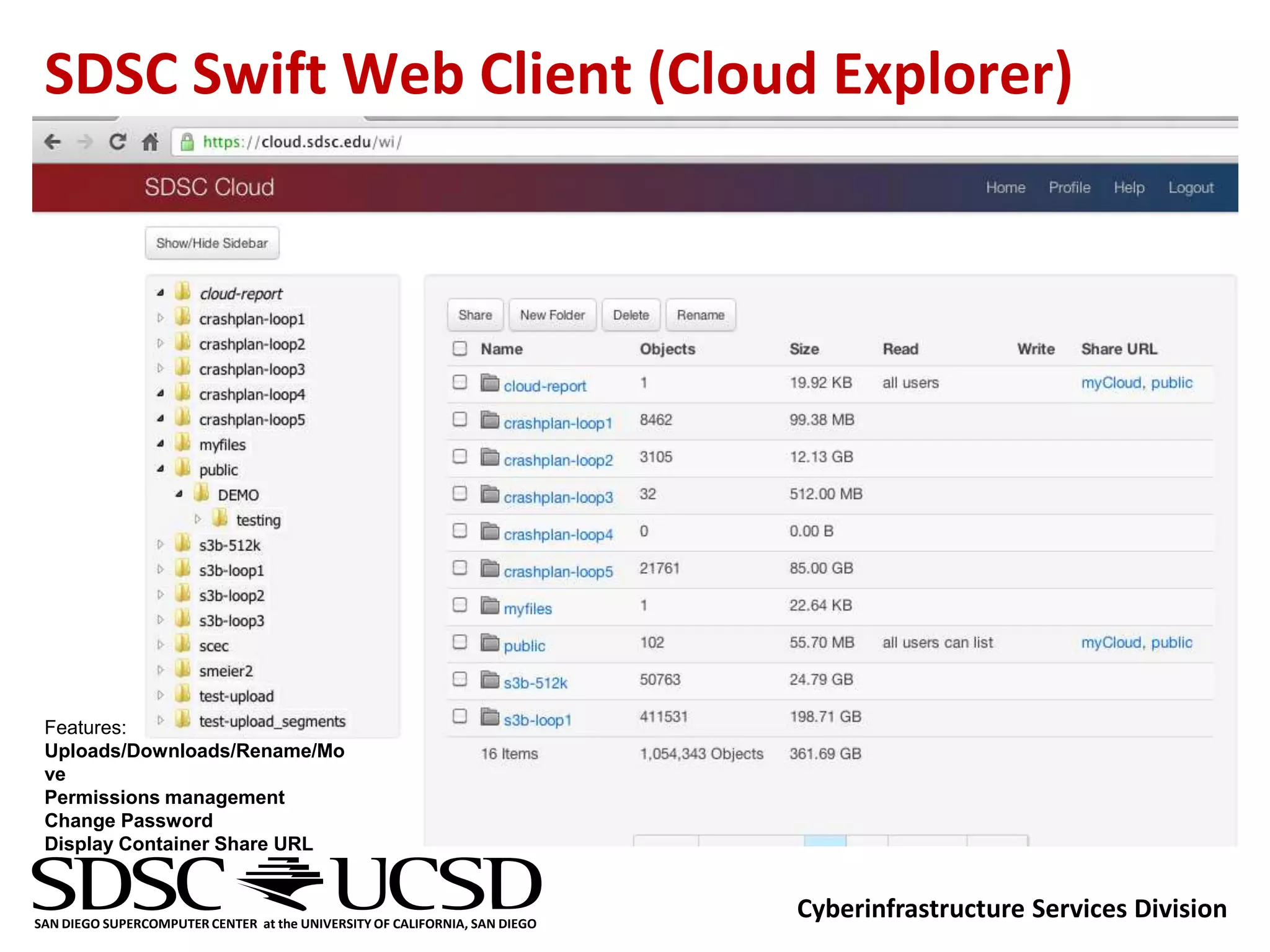Collapse the cloud-report tree node
1270x952 pixels.
coord(161,293)
